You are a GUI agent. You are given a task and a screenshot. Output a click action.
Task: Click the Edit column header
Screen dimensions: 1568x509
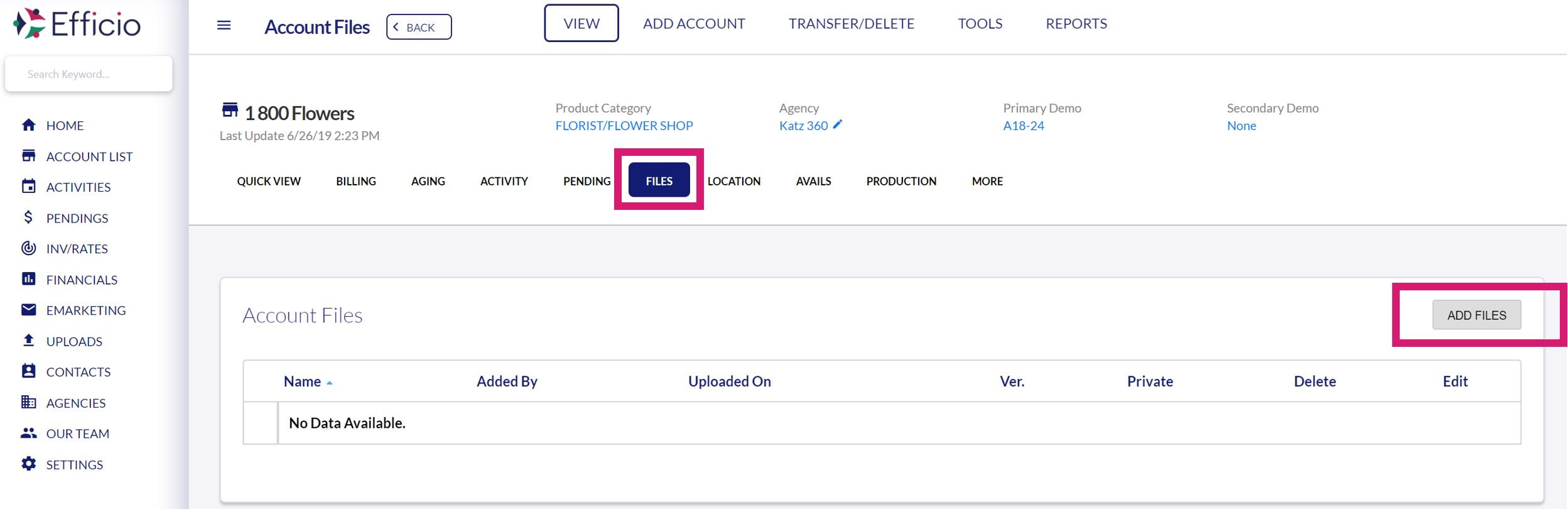pyautogui.click(x=1455, y=381)
